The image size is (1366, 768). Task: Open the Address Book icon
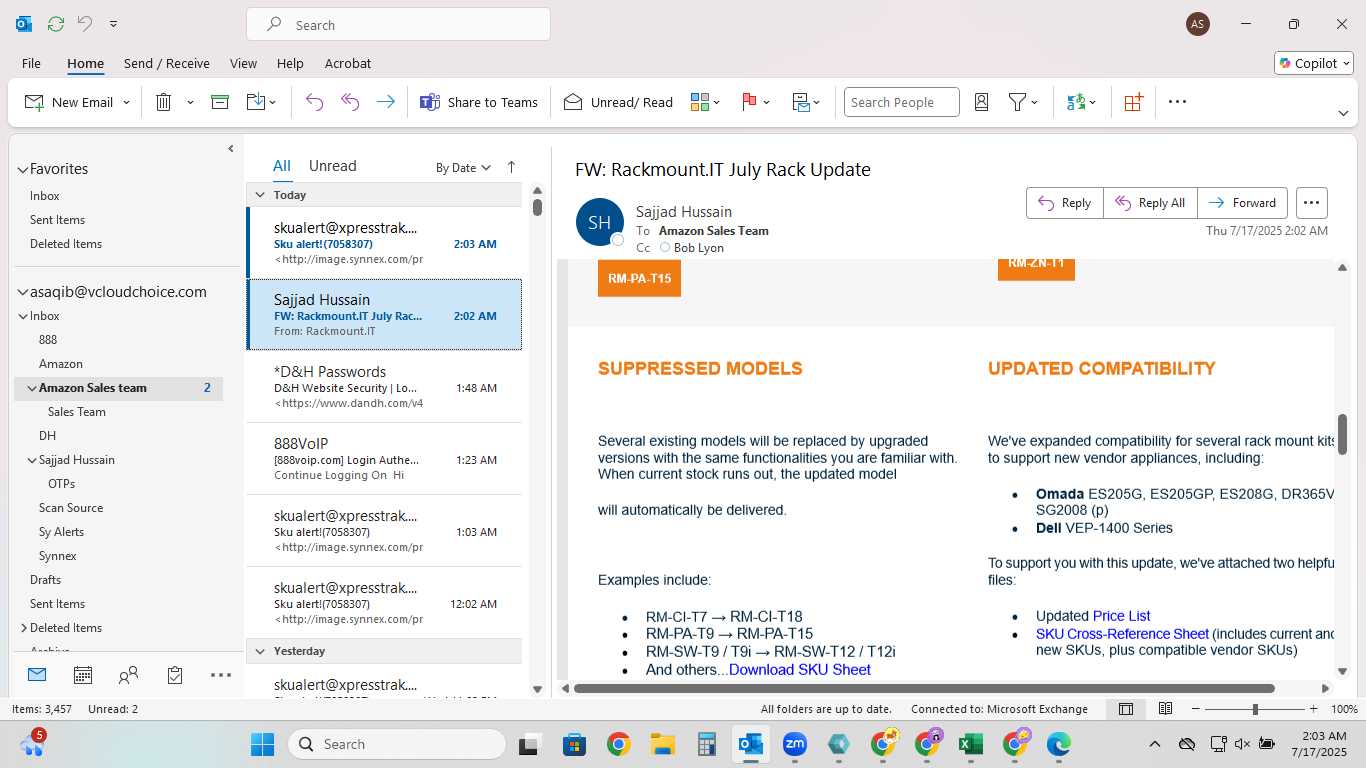point(981,102)
